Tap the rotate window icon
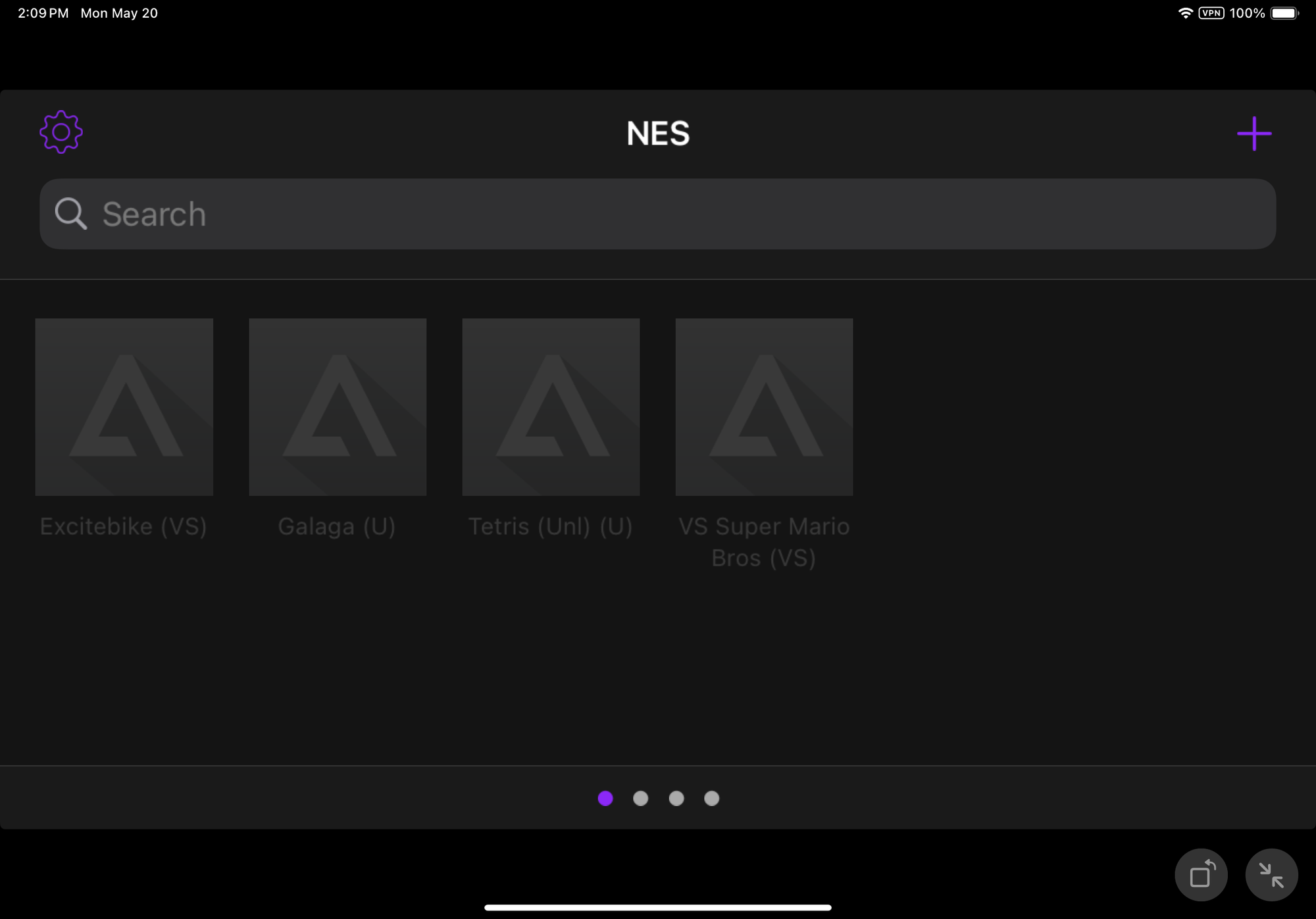The height and width of the screenshot is (919, 1316). point(1201,875)
